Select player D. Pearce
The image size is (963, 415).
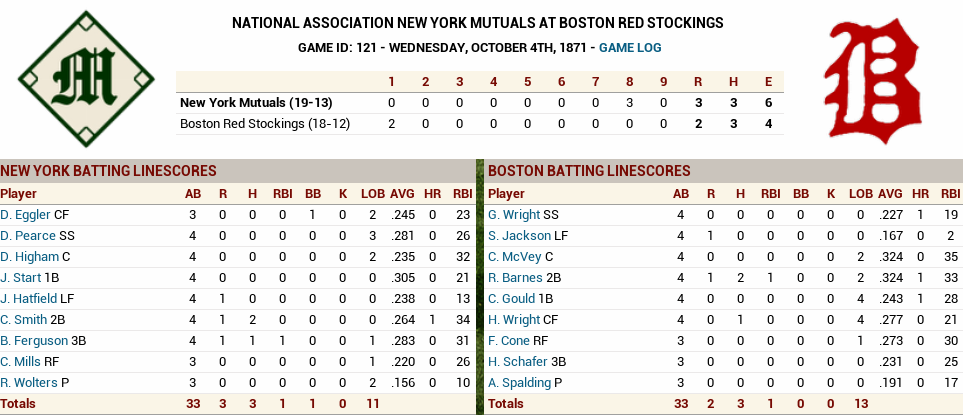(26, 235)
